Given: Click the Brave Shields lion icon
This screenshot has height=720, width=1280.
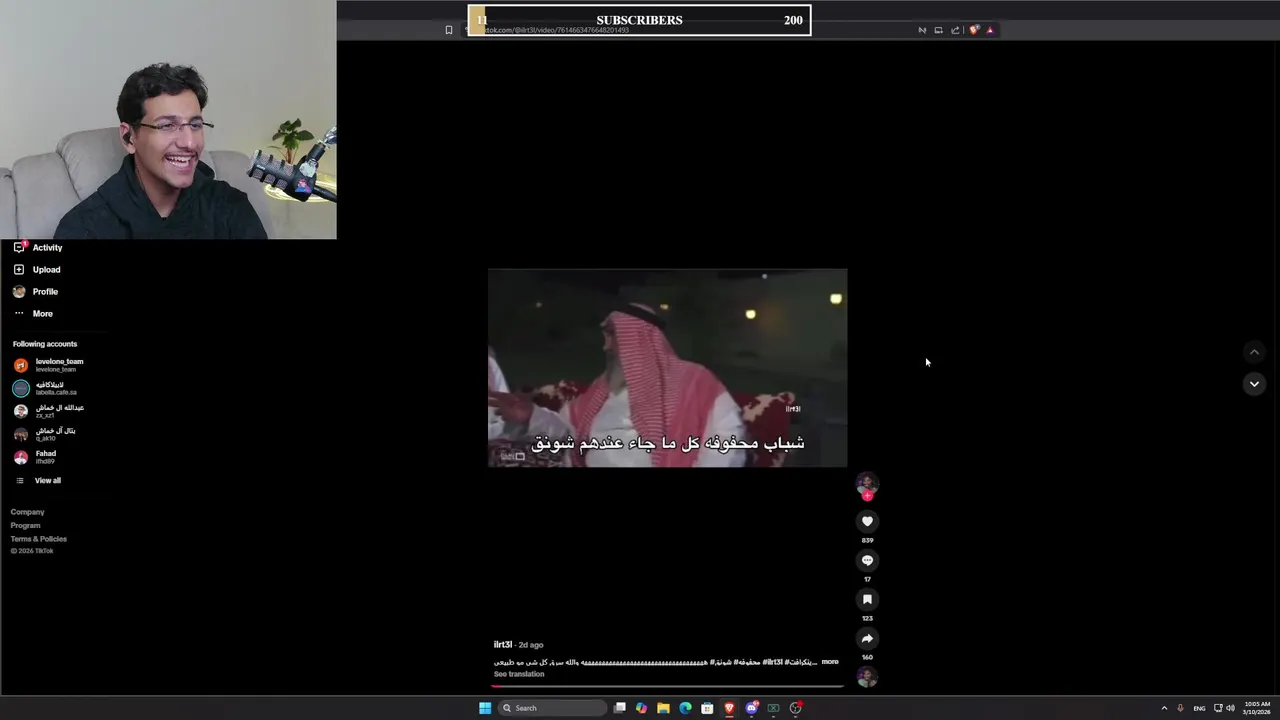Looking at the screenshot, I should click(x=974, y=30).
